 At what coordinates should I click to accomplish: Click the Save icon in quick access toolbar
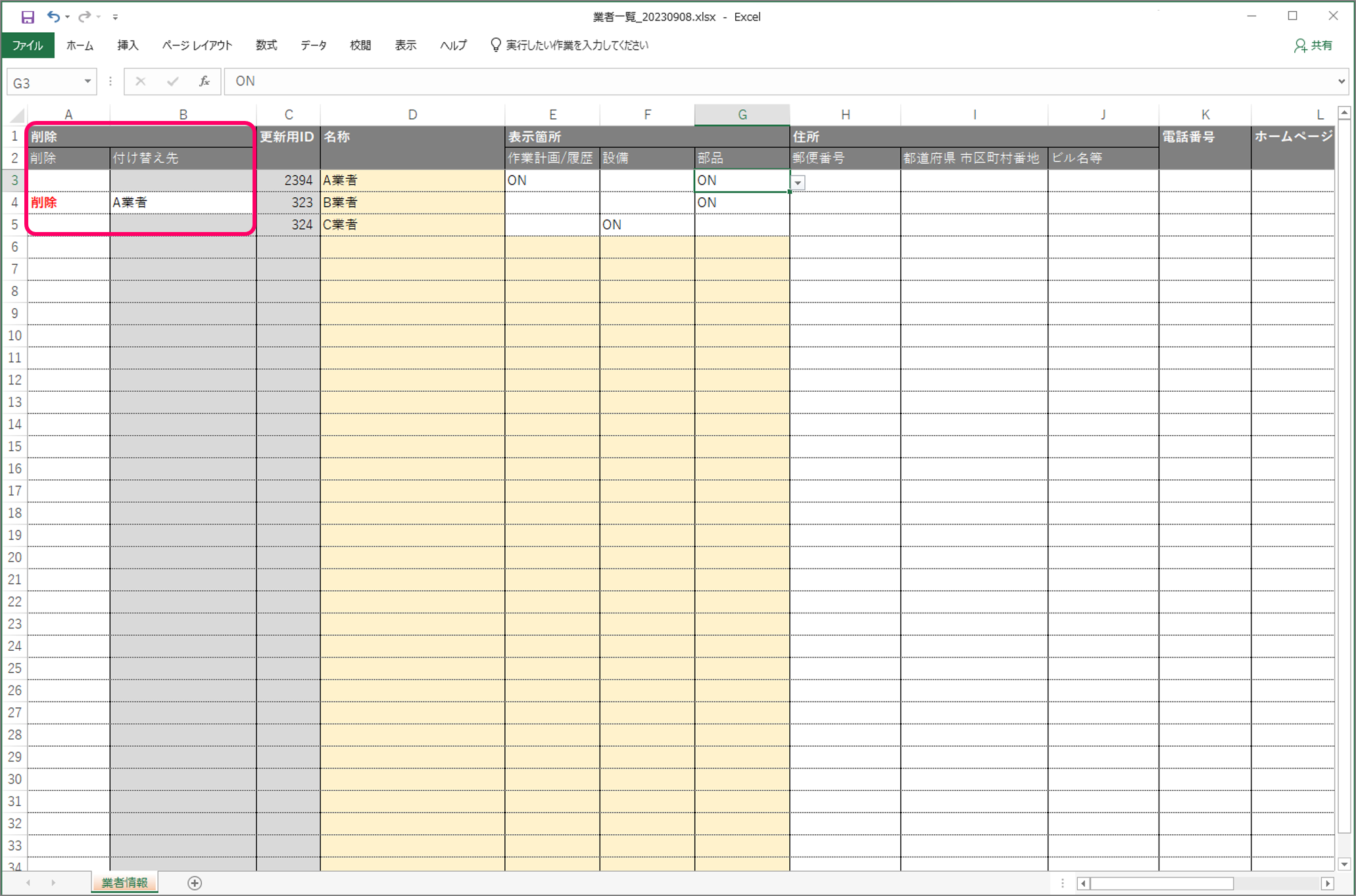click(28, 17)
